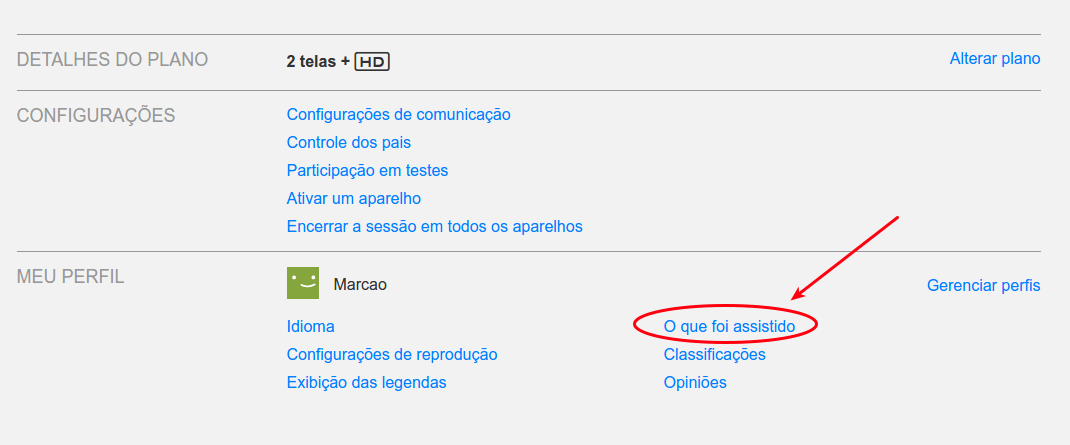
Task: Open Configurações de comunicação
Action: tap(399, 114)
